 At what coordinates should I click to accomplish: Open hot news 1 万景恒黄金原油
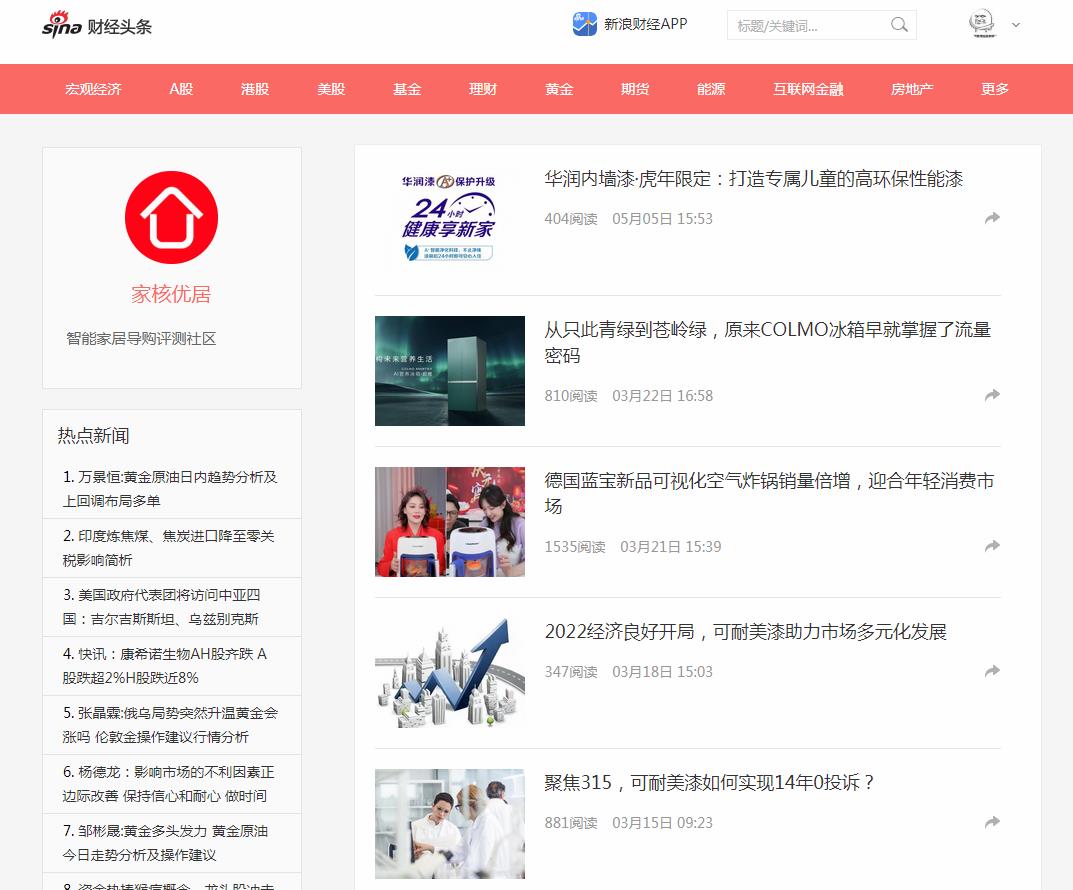[x=171, y=489]
